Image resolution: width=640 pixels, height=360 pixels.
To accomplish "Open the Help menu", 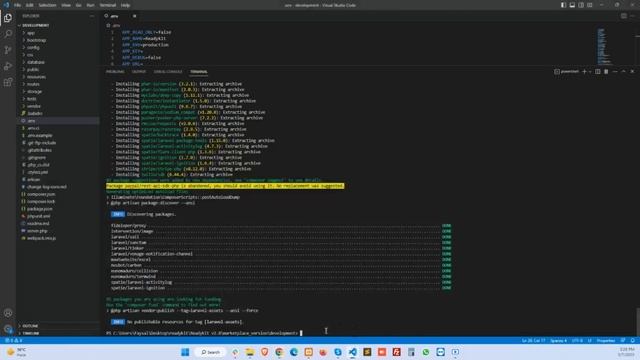I will (125, 5).
